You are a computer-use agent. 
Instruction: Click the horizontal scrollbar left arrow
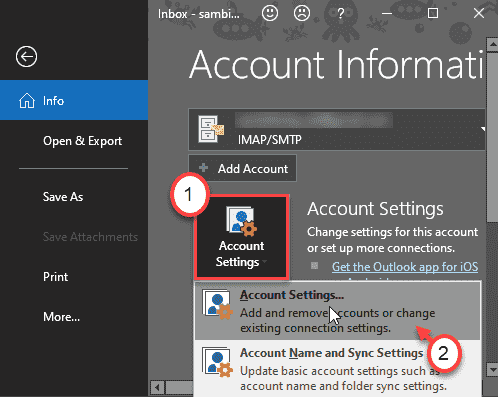[157, 388]
